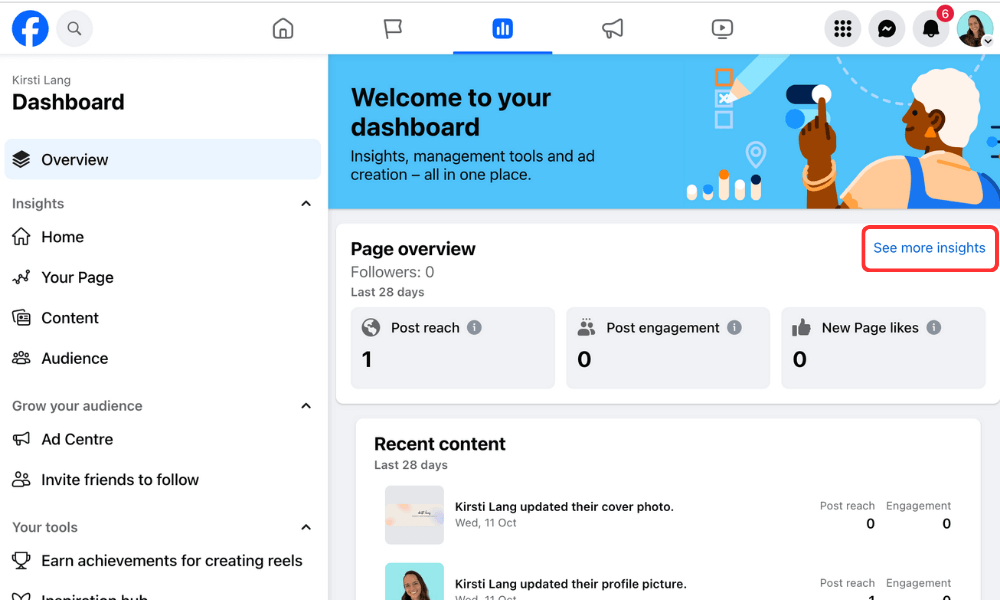Collapse the Your tools section
Image resolution: width=1000 pixels, height=600 pixels.
coord(306,527)
